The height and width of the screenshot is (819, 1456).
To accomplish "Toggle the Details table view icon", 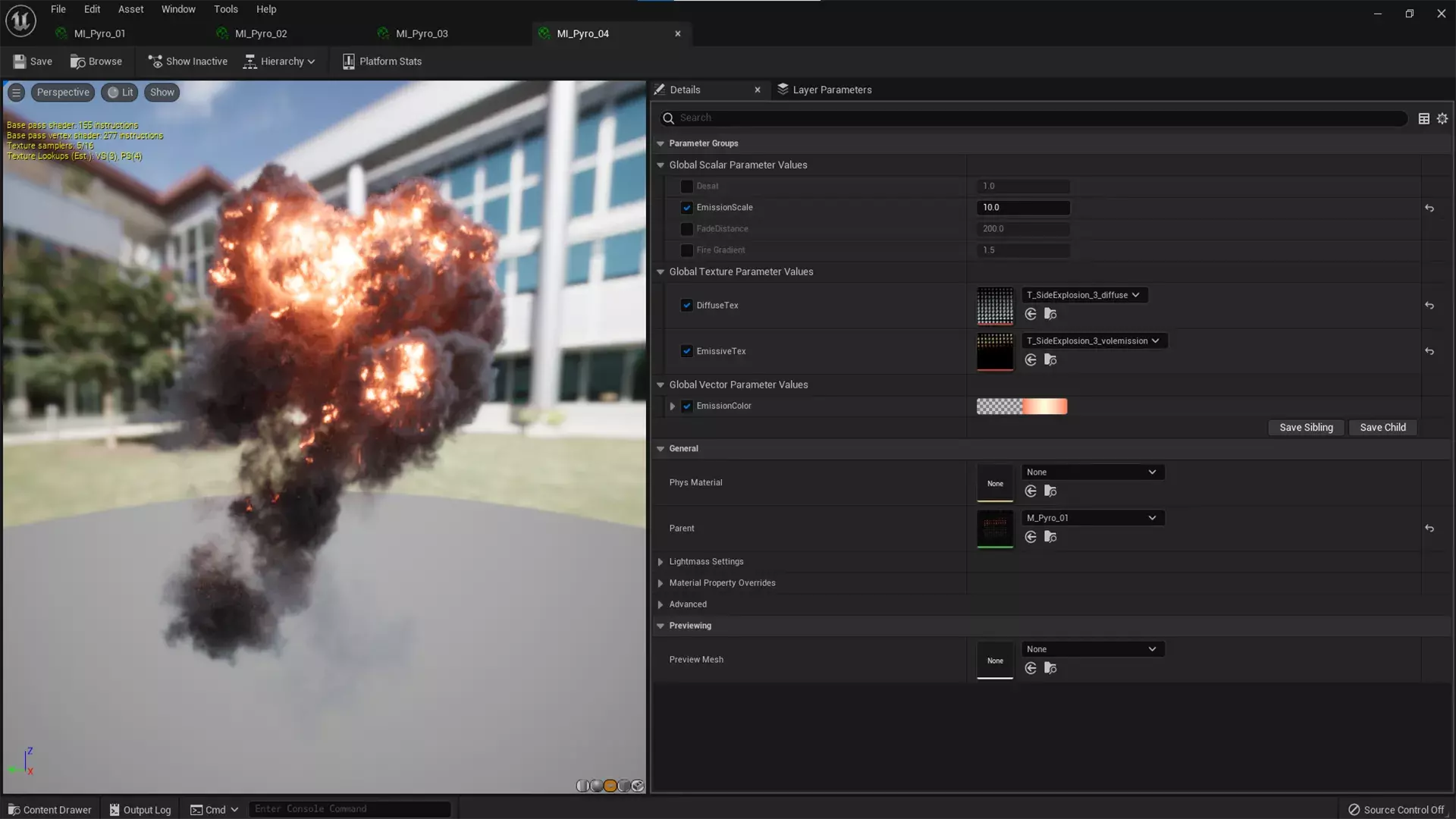I will (1423, 118).
